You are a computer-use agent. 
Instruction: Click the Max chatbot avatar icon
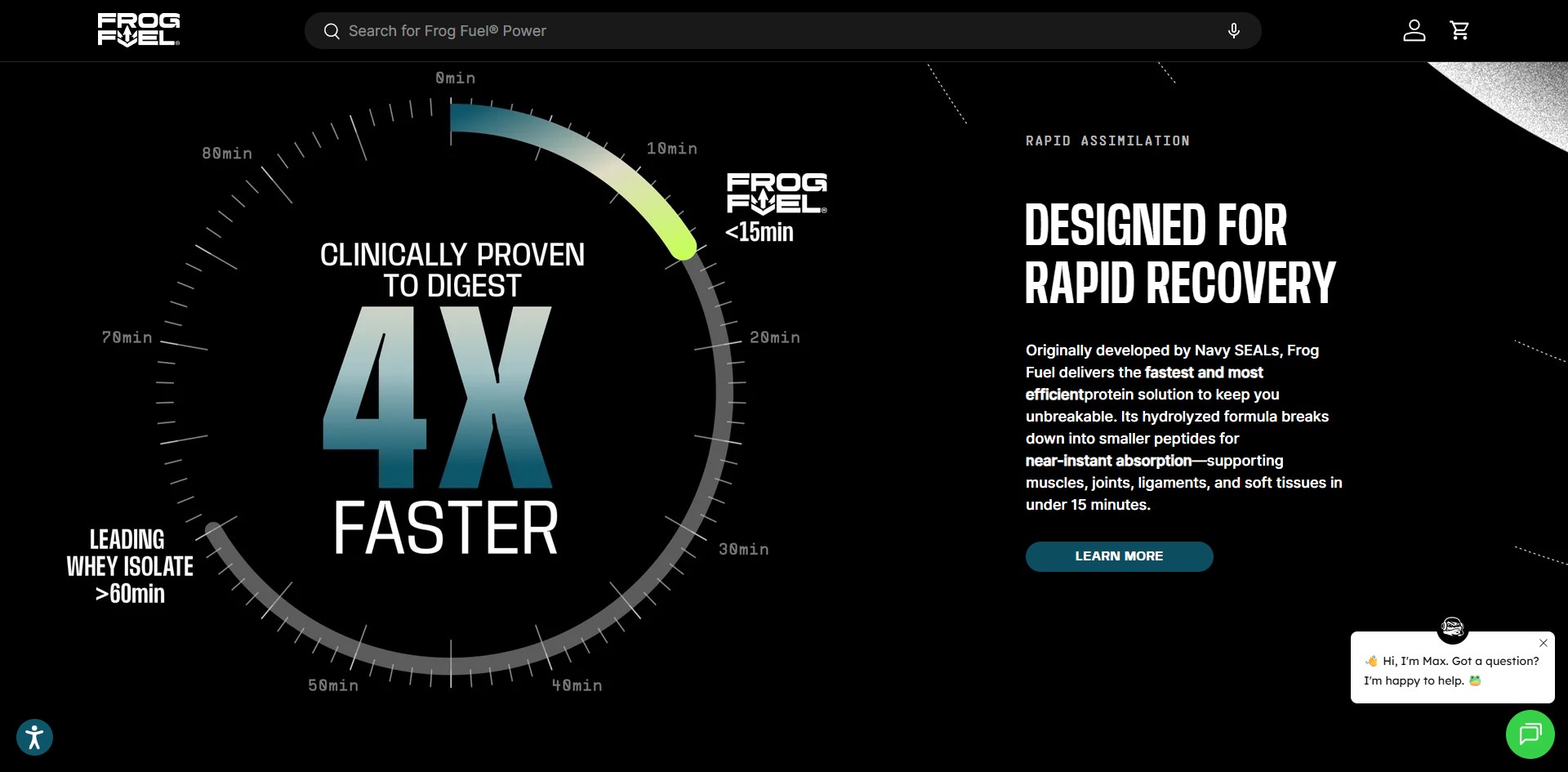1453,627
